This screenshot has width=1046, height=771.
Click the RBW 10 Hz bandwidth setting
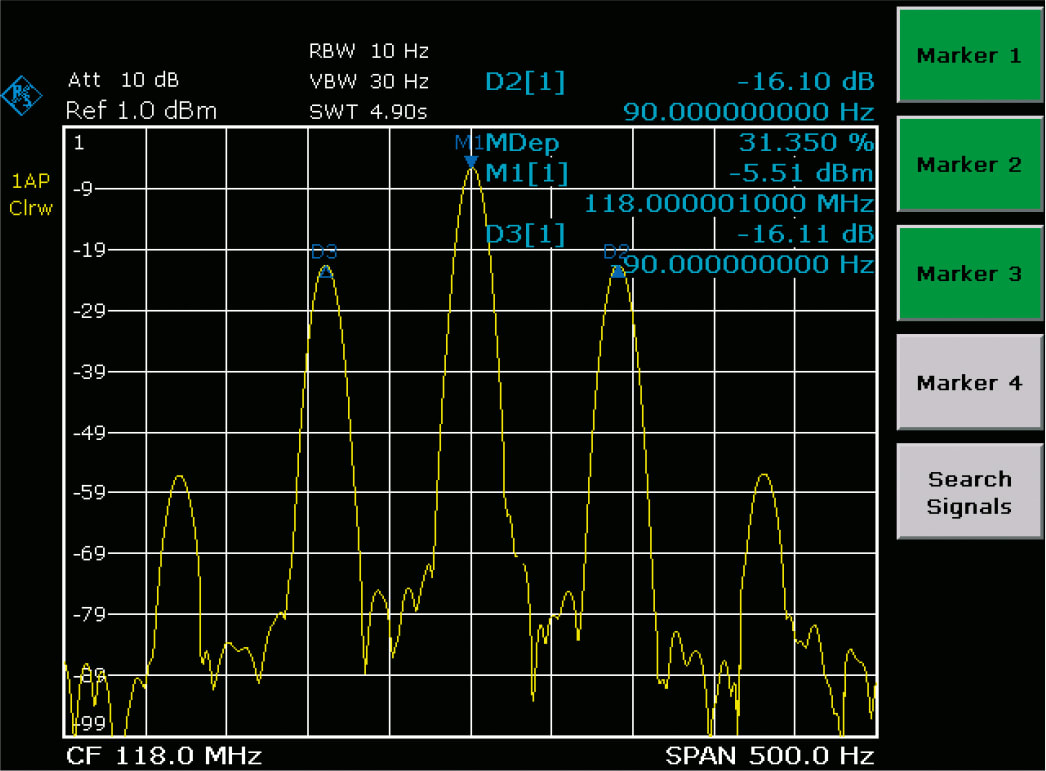370,51
